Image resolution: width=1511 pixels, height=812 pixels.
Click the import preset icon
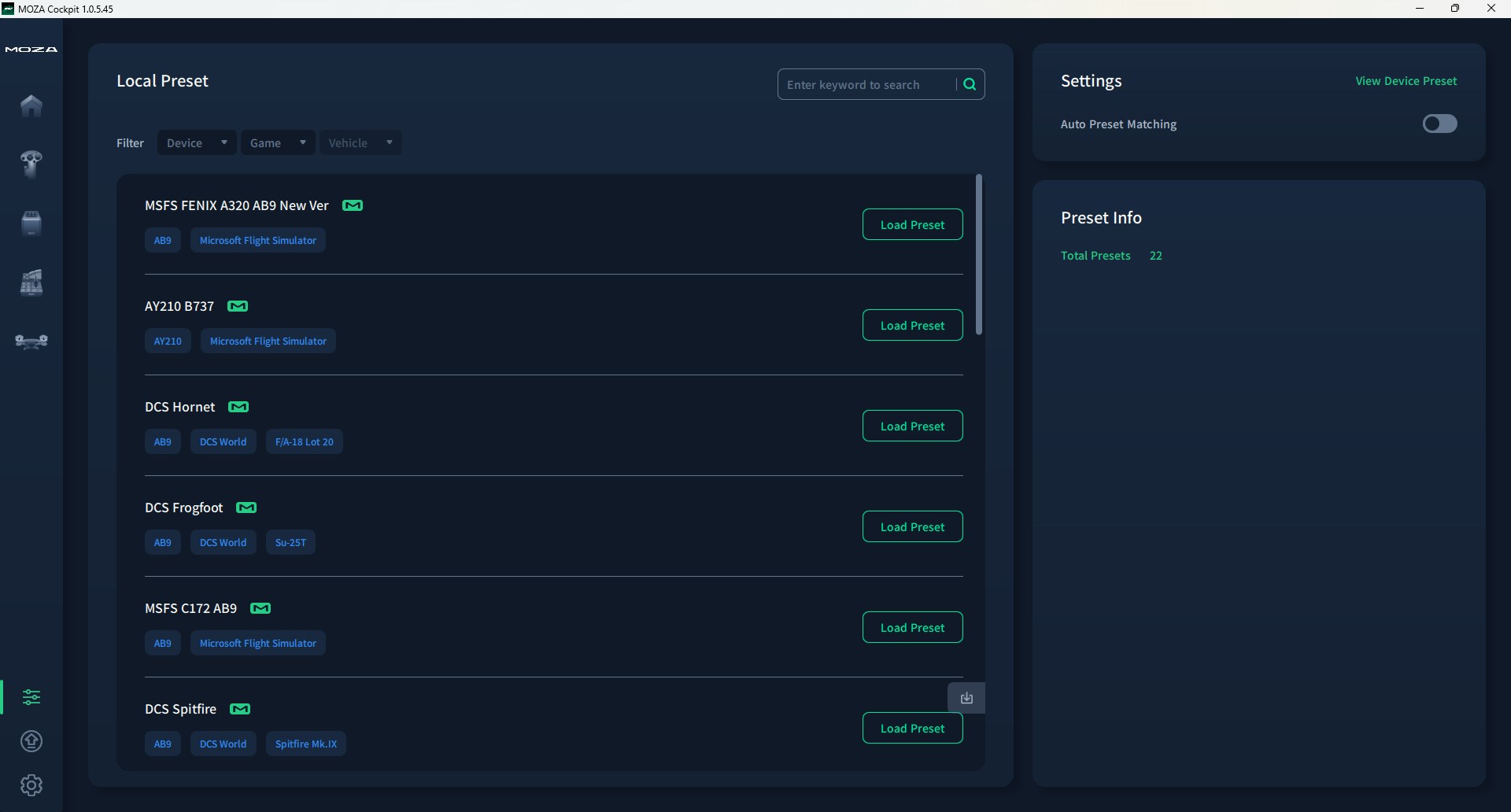pyautogui.click(x=966, y=698)
